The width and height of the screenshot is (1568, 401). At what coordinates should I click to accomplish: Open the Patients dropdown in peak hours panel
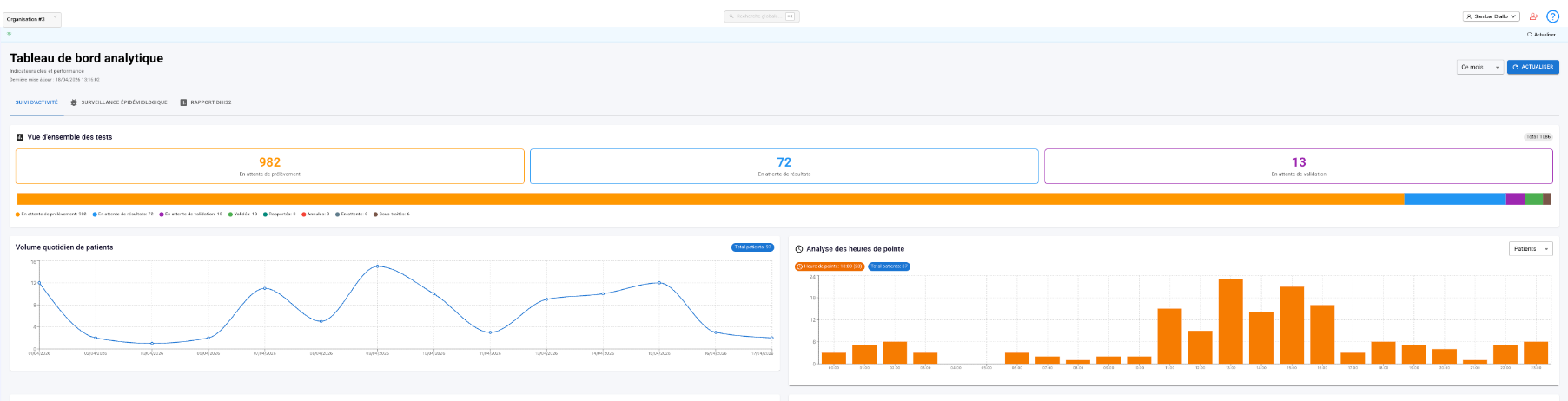pos(1531,249)
